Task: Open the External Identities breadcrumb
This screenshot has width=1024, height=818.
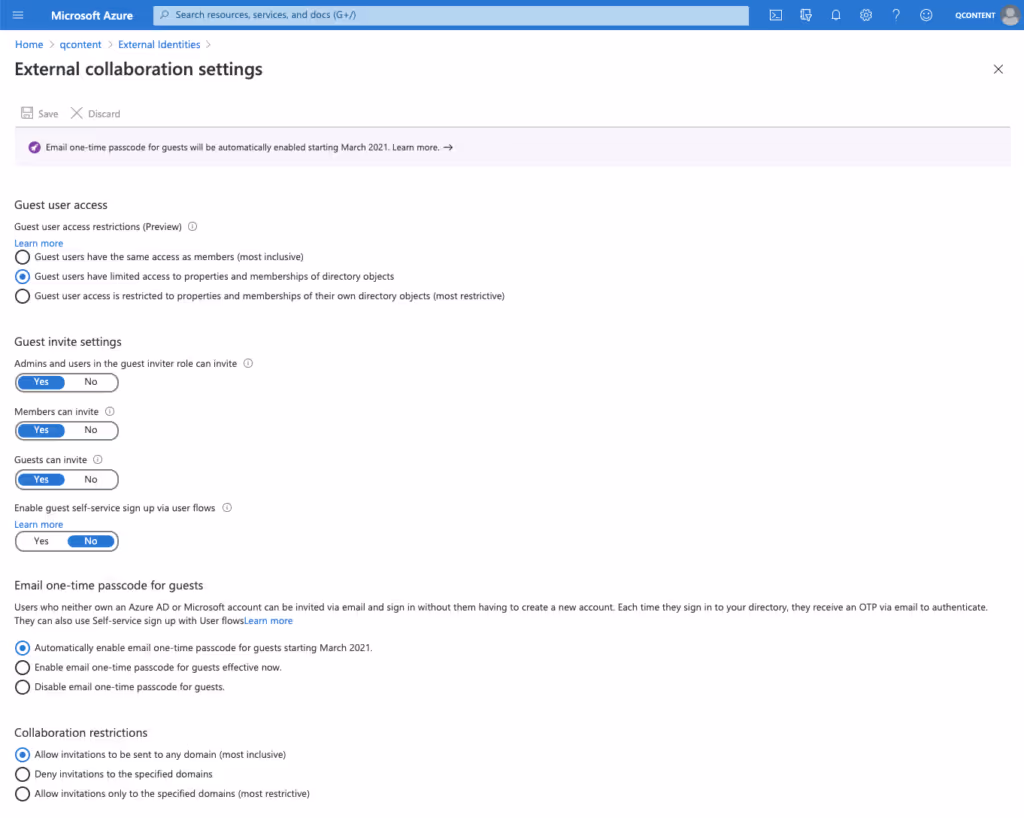Action: pos(159,44)
